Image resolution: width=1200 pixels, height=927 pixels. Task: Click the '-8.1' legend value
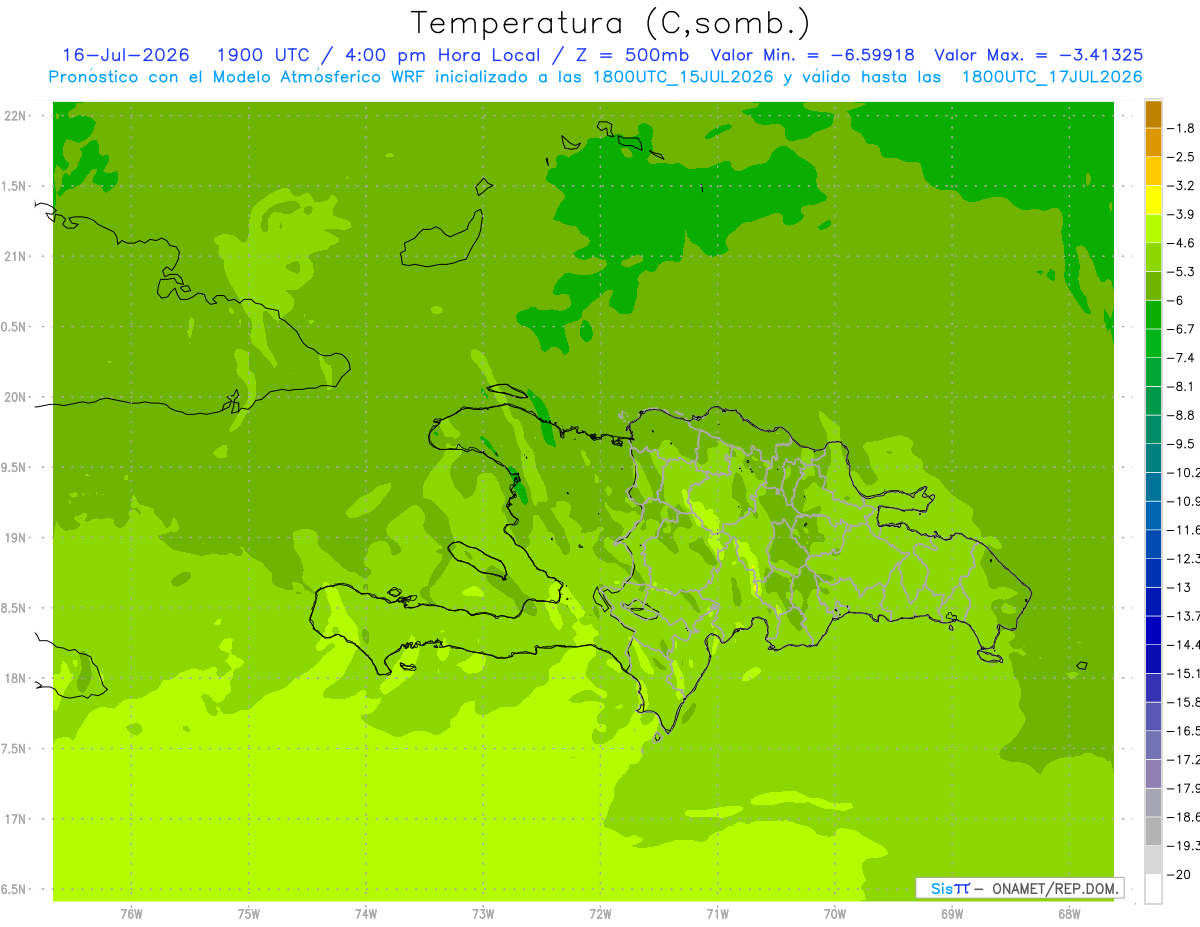(1182, 386)
